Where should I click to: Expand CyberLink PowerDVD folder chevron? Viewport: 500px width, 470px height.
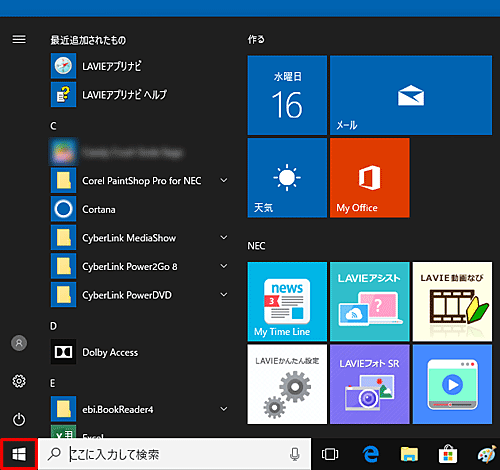tap(224, 295)
